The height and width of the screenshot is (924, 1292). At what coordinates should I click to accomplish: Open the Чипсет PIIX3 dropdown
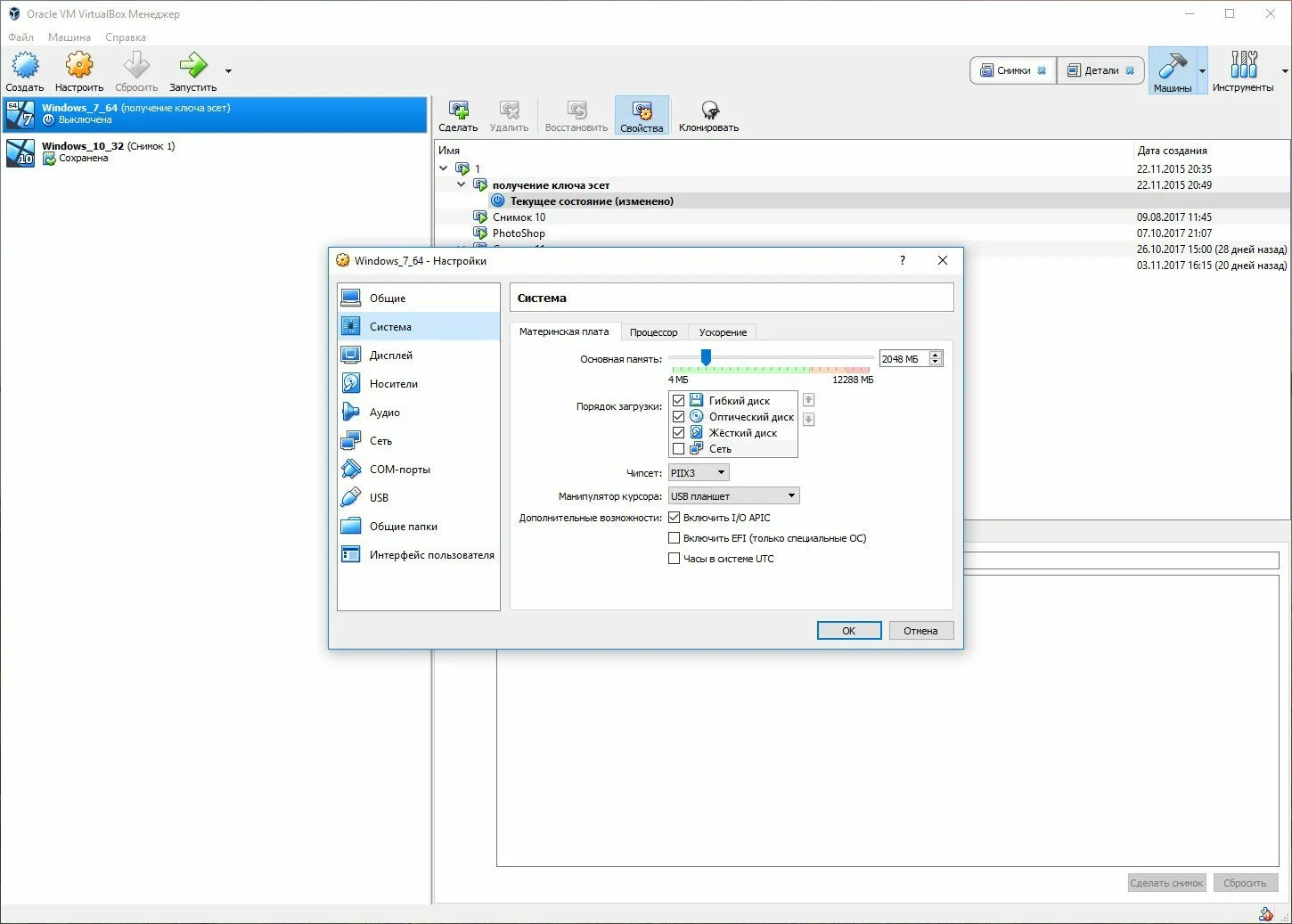pyautogui.click(x=699, y=473)
